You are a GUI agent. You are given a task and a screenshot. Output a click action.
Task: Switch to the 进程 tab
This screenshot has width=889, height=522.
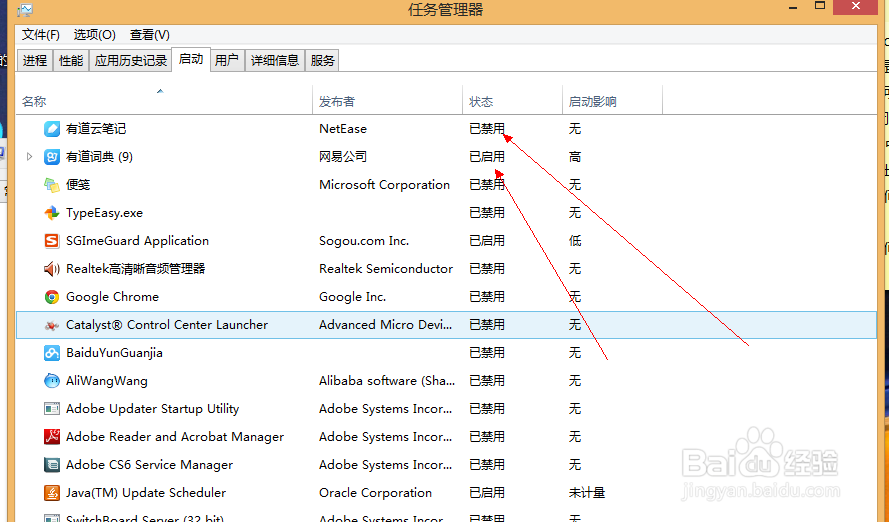tap(35, 61)
